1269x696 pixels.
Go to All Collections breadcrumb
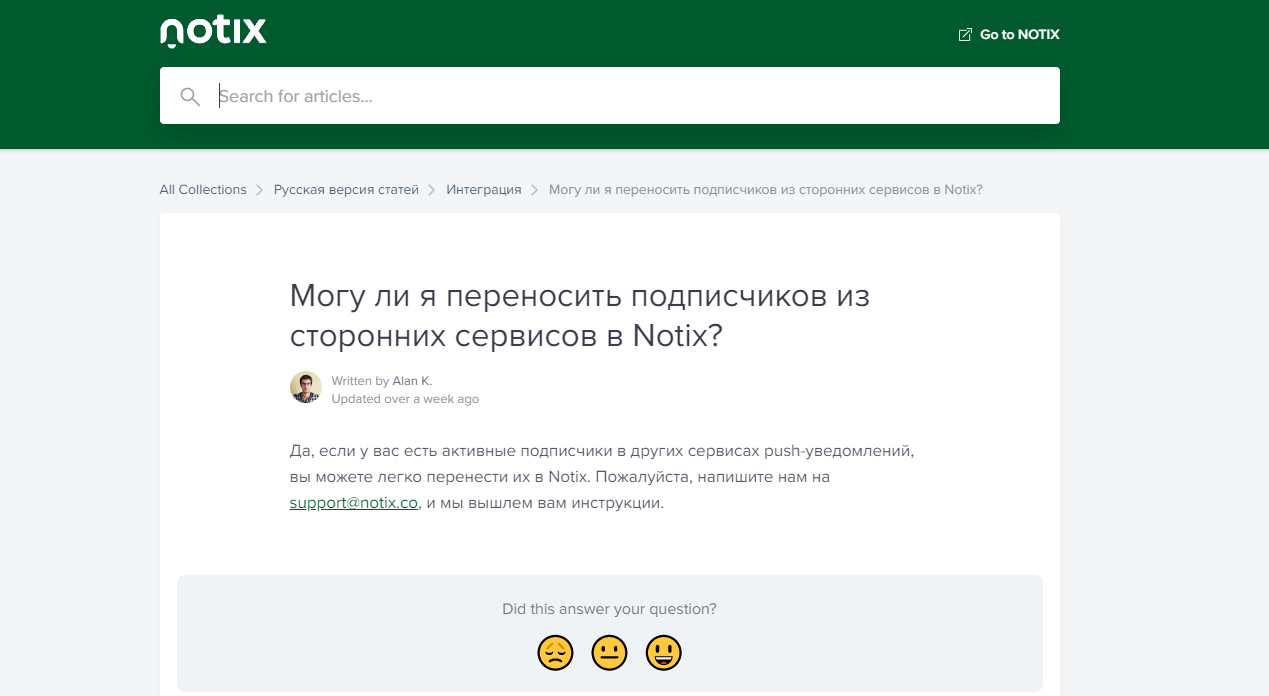203,190
